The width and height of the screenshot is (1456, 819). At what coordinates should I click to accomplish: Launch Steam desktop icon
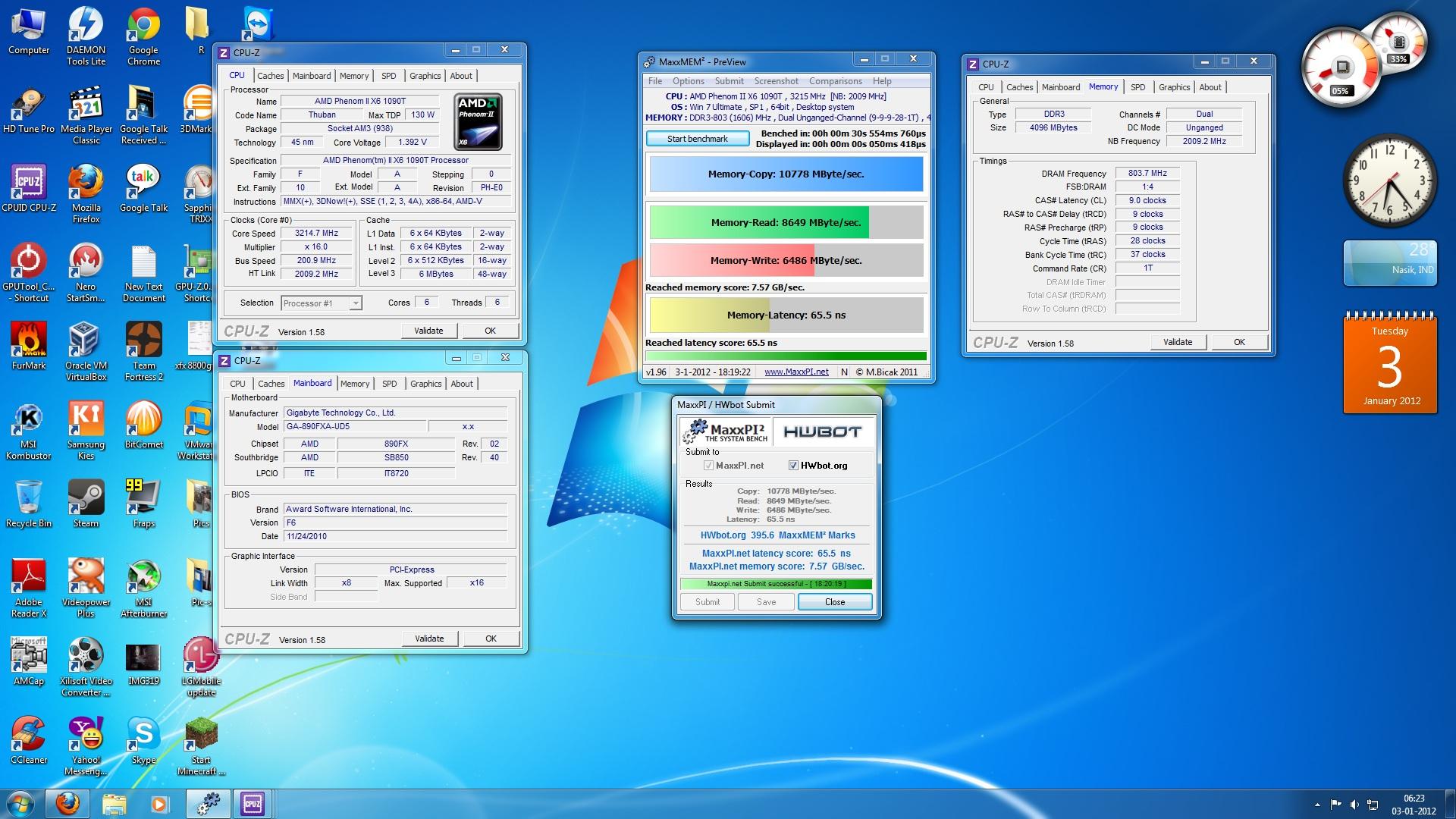86,504
